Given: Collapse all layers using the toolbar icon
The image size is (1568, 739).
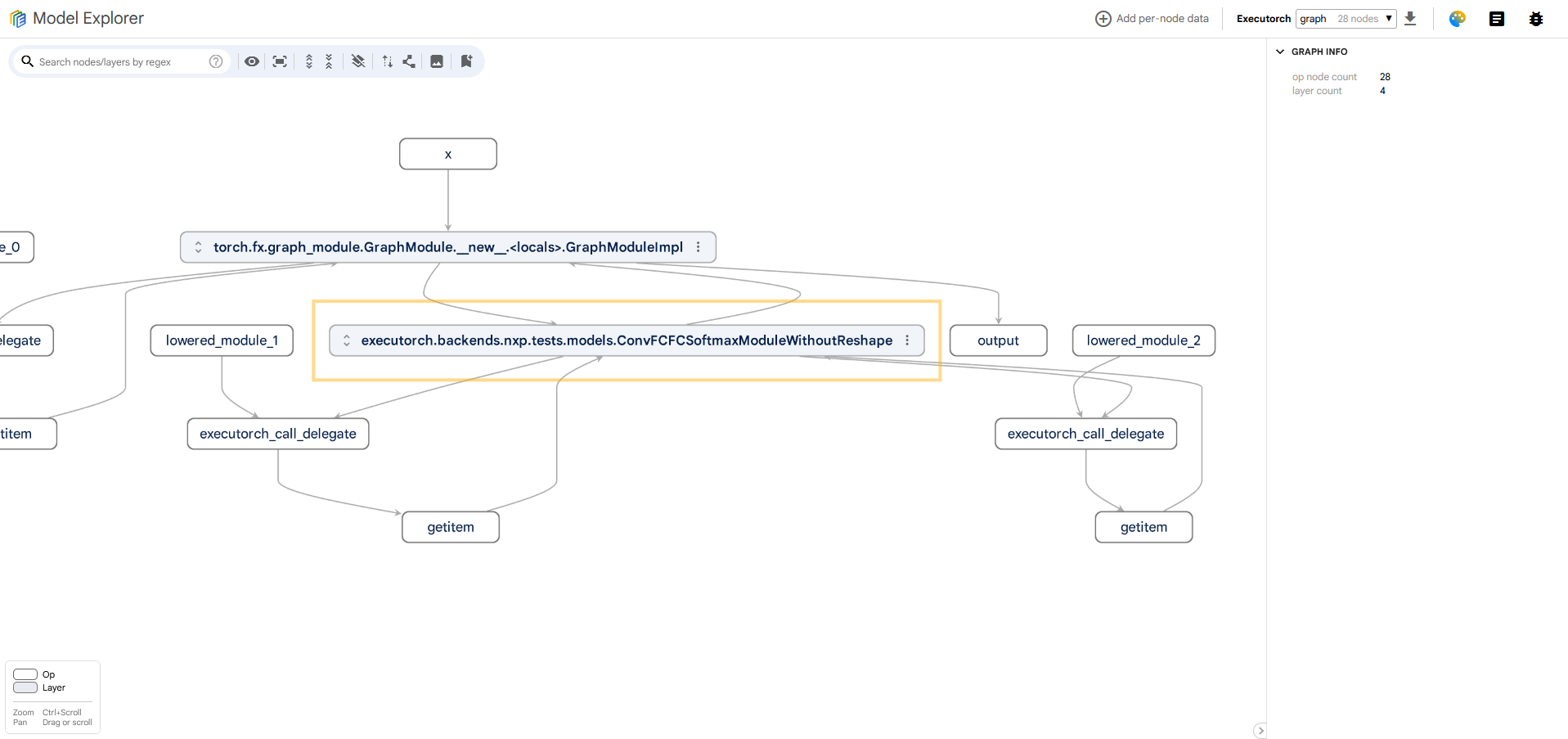Looking at the screenshot, I should 329,61.
